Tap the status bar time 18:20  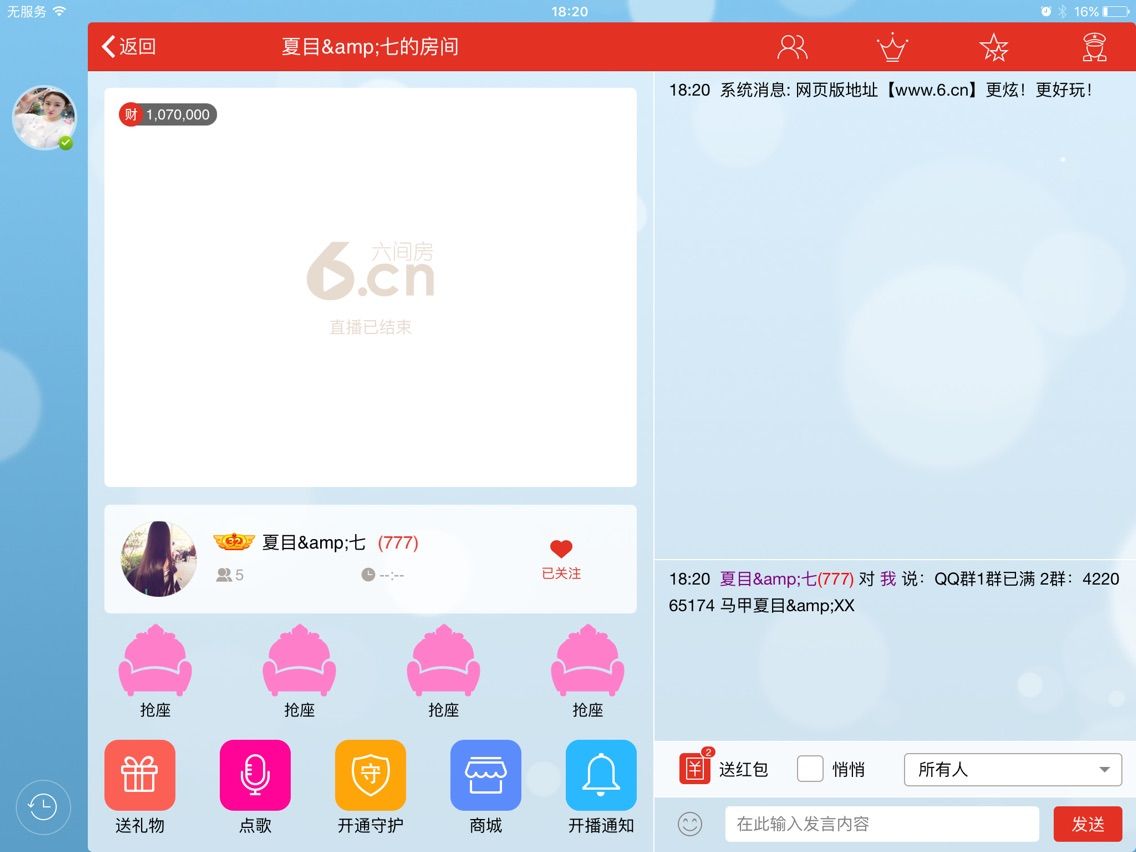569,12
